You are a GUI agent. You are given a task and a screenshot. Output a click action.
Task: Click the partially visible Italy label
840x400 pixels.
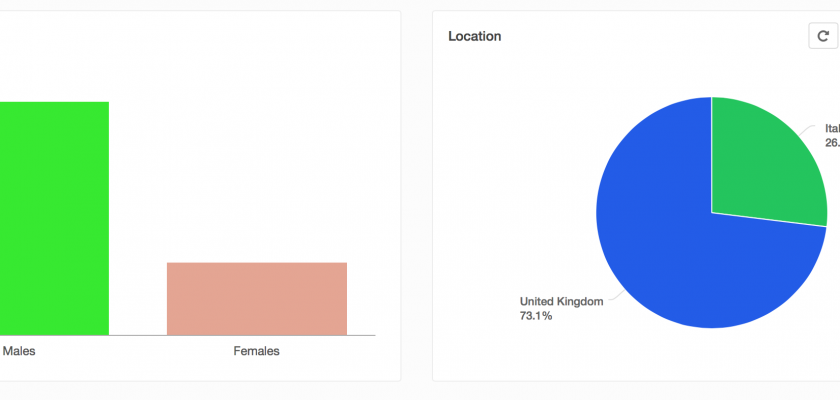click(x=832, y=128)
